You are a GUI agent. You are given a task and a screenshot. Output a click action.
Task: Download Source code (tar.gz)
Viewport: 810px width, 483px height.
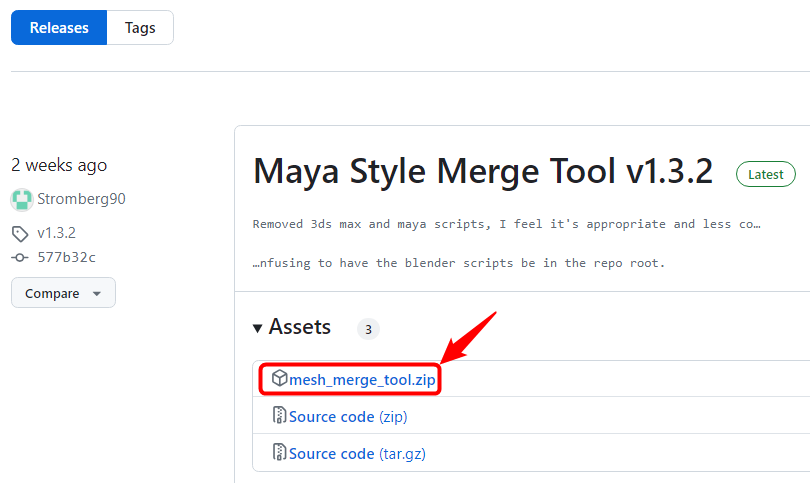coord(357,454)
